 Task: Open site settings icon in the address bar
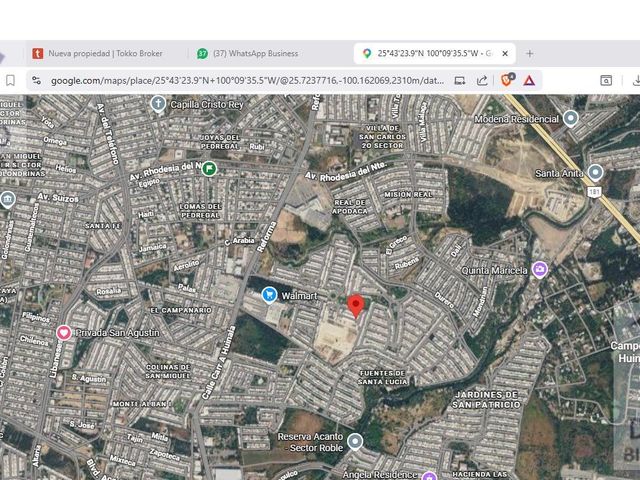(x=37, y=80)
